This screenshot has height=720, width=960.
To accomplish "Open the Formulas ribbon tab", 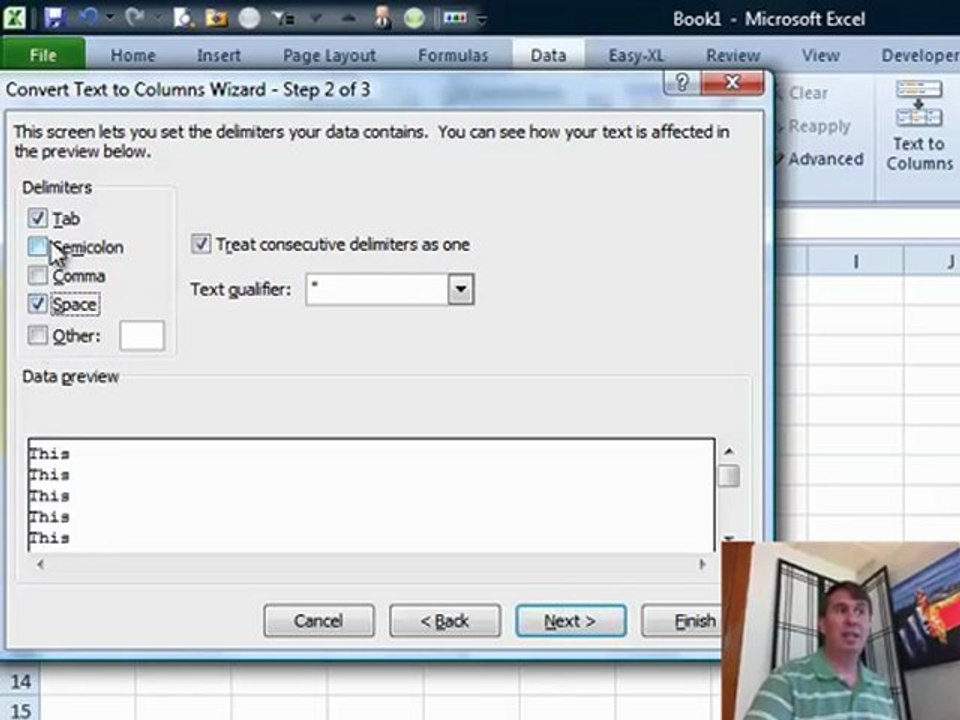I will (x=453, y=55).
